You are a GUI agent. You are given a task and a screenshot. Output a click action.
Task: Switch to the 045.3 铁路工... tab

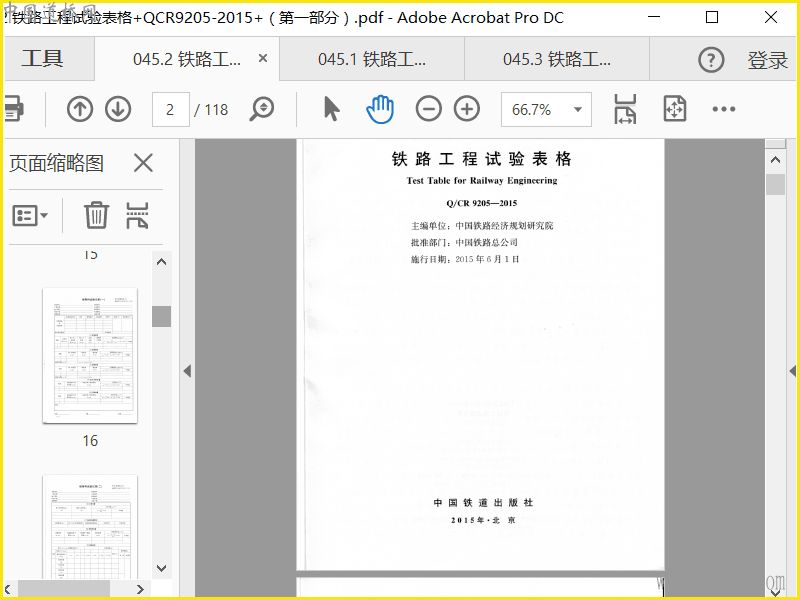click(x=557, y=59)
